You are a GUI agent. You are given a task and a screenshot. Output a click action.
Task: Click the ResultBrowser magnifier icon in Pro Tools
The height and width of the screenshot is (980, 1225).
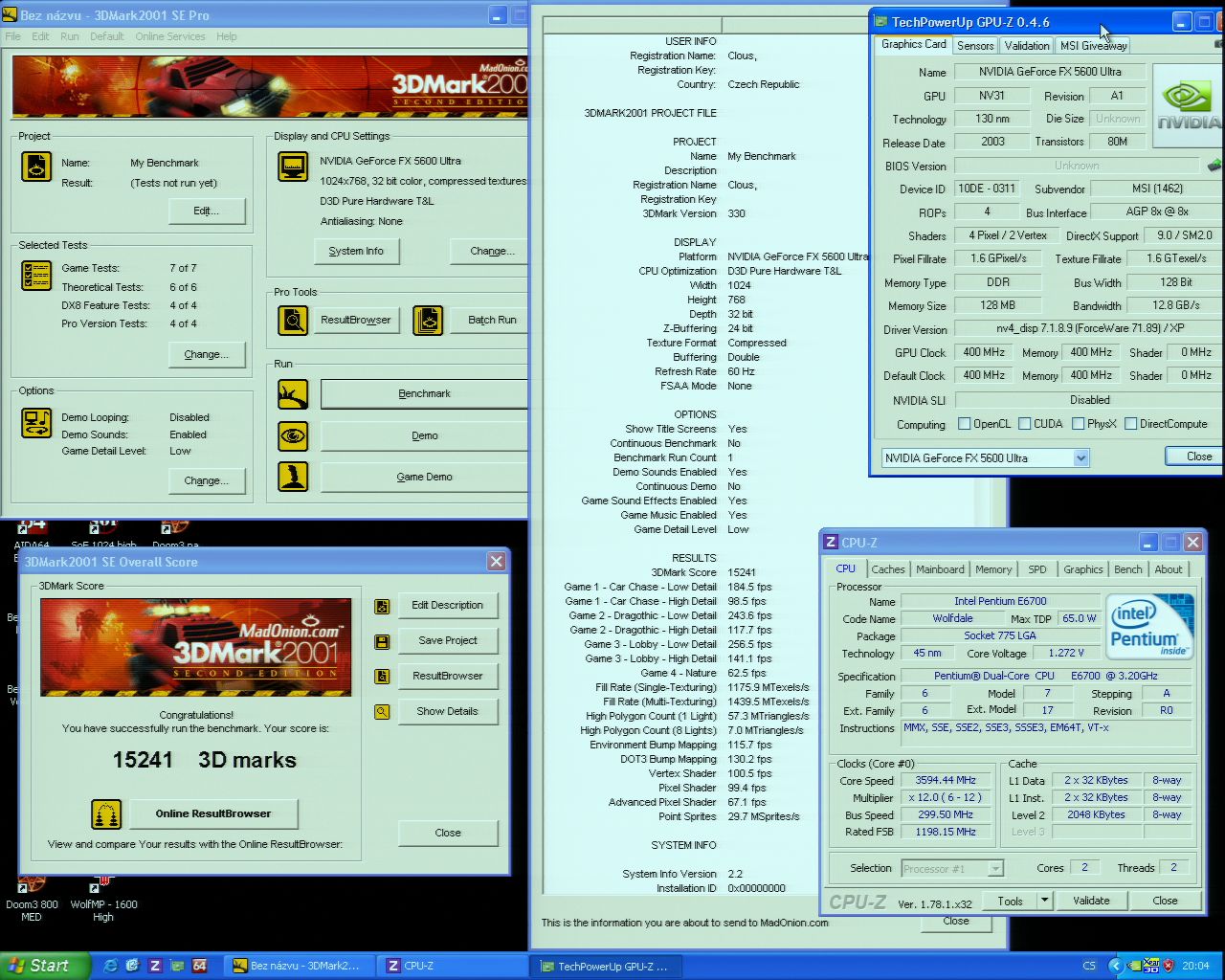point(293,320)
